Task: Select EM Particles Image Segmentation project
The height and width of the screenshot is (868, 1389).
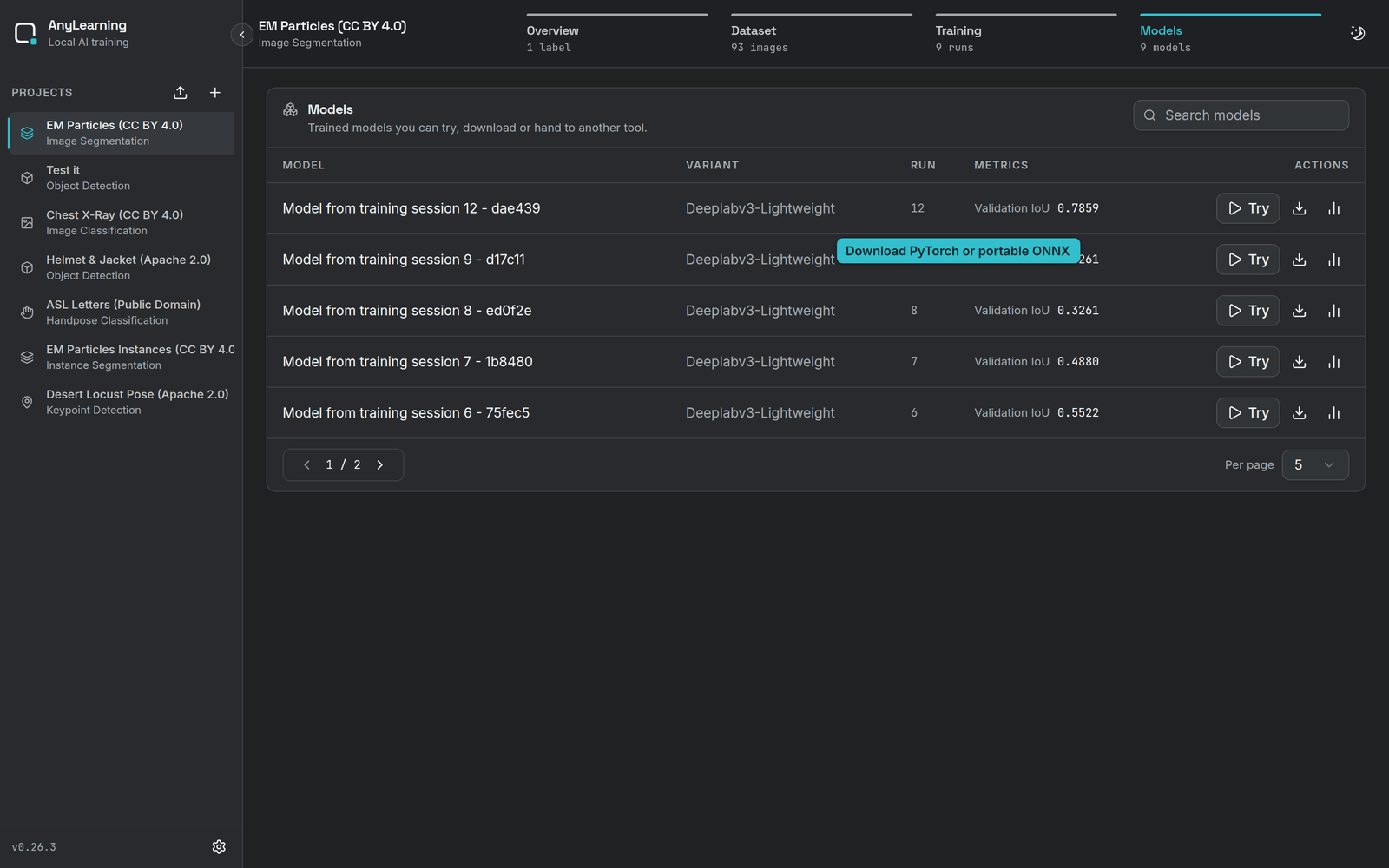Action: tap(122, 133)
